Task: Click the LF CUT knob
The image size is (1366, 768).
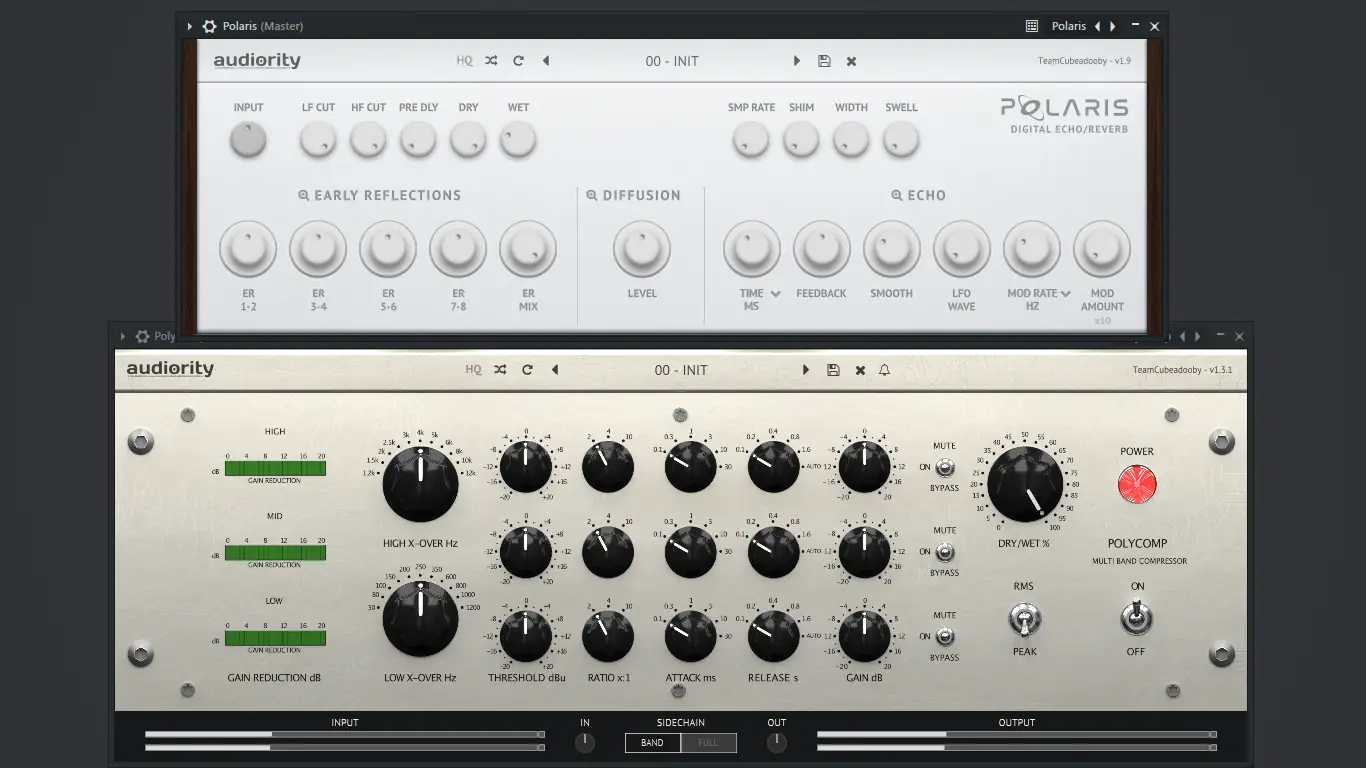Action: coord(318,140)
